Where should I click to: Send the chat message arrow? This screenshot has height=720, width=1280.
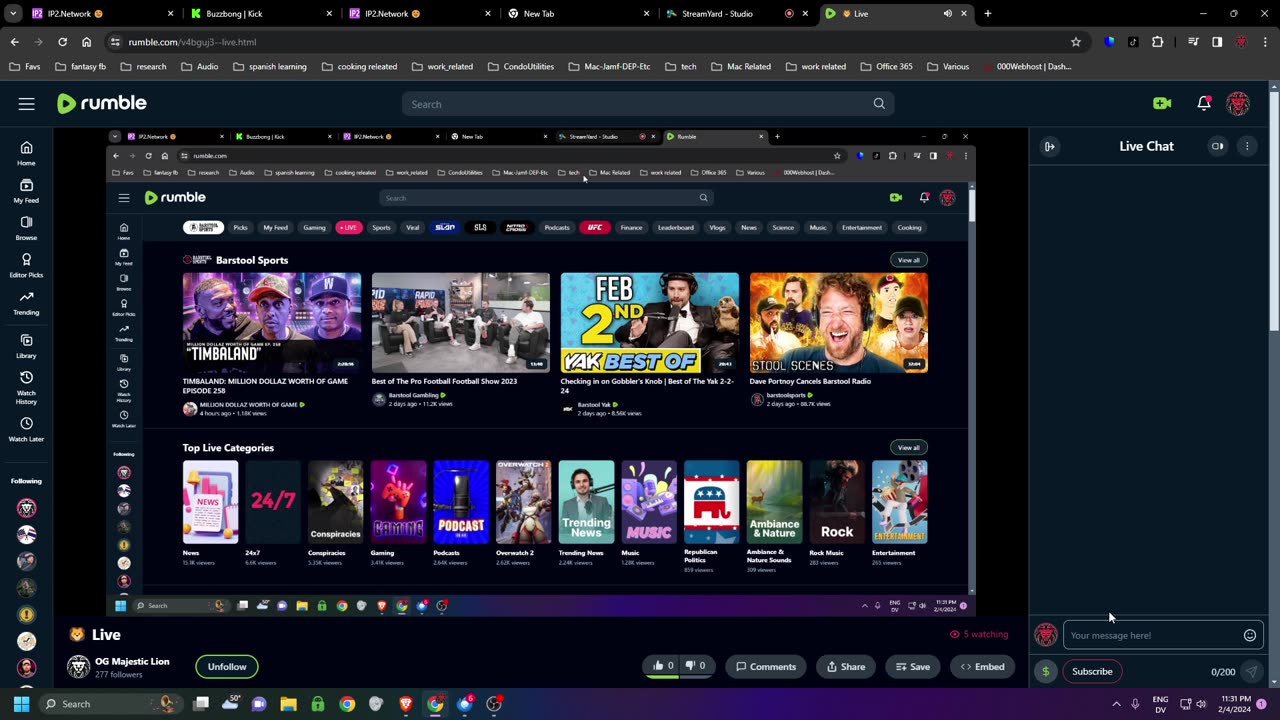(x=1251, y=672)
